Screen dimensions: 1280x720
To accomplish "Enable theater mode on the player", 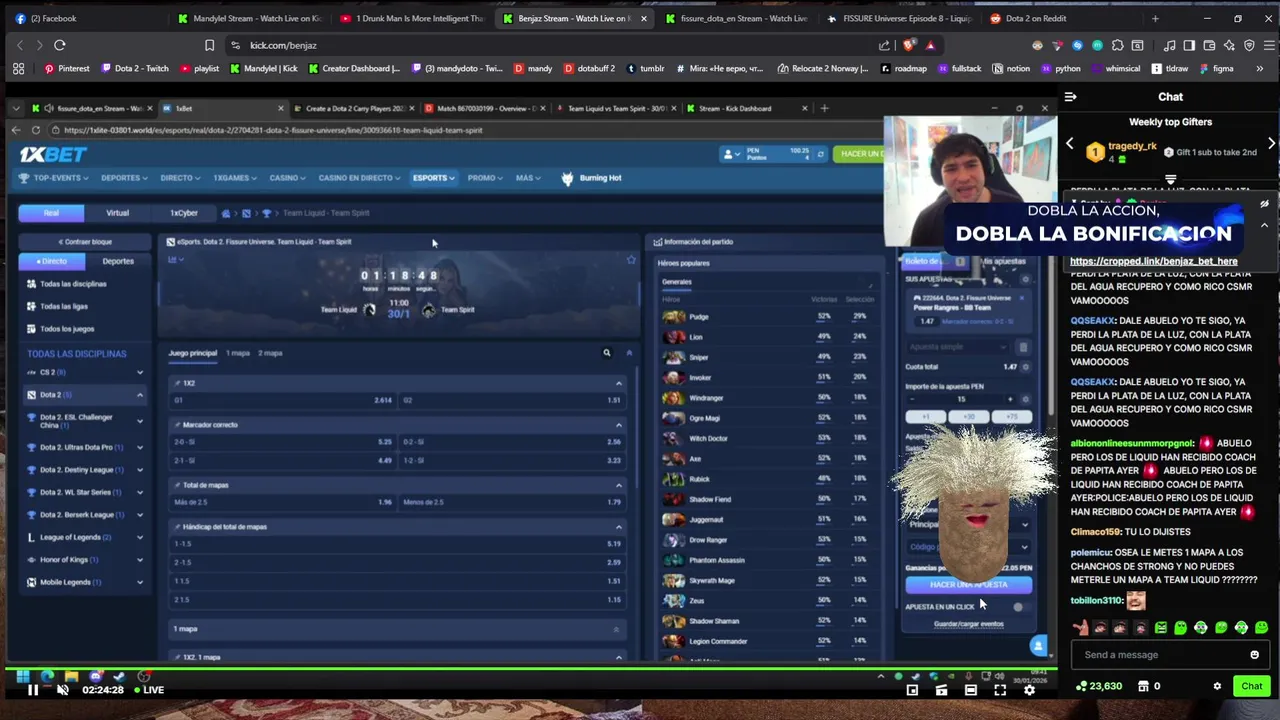I will point(970,690).
